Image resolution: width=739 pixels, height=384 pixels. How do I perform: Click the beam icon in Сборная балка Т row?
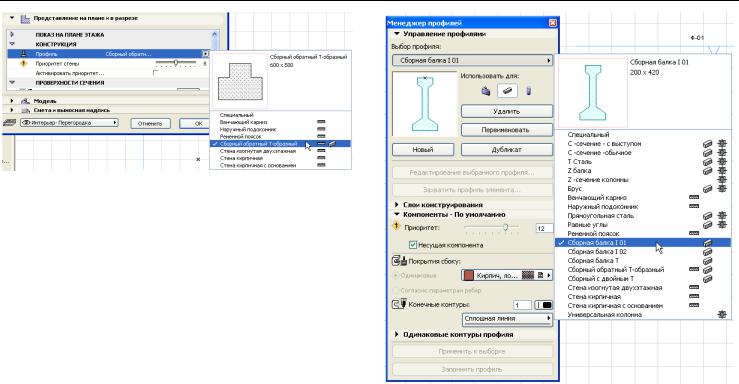point(707,261)
